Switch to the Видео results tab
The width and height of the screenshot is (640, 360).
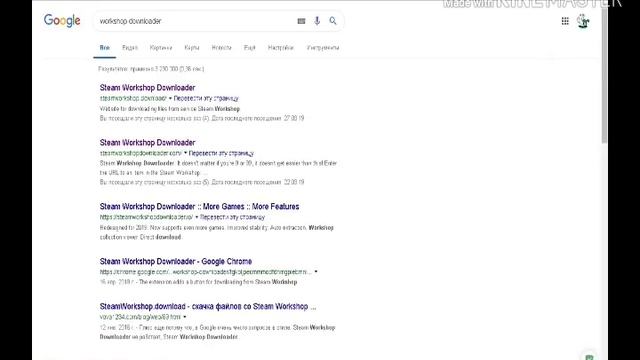(130, 48)
